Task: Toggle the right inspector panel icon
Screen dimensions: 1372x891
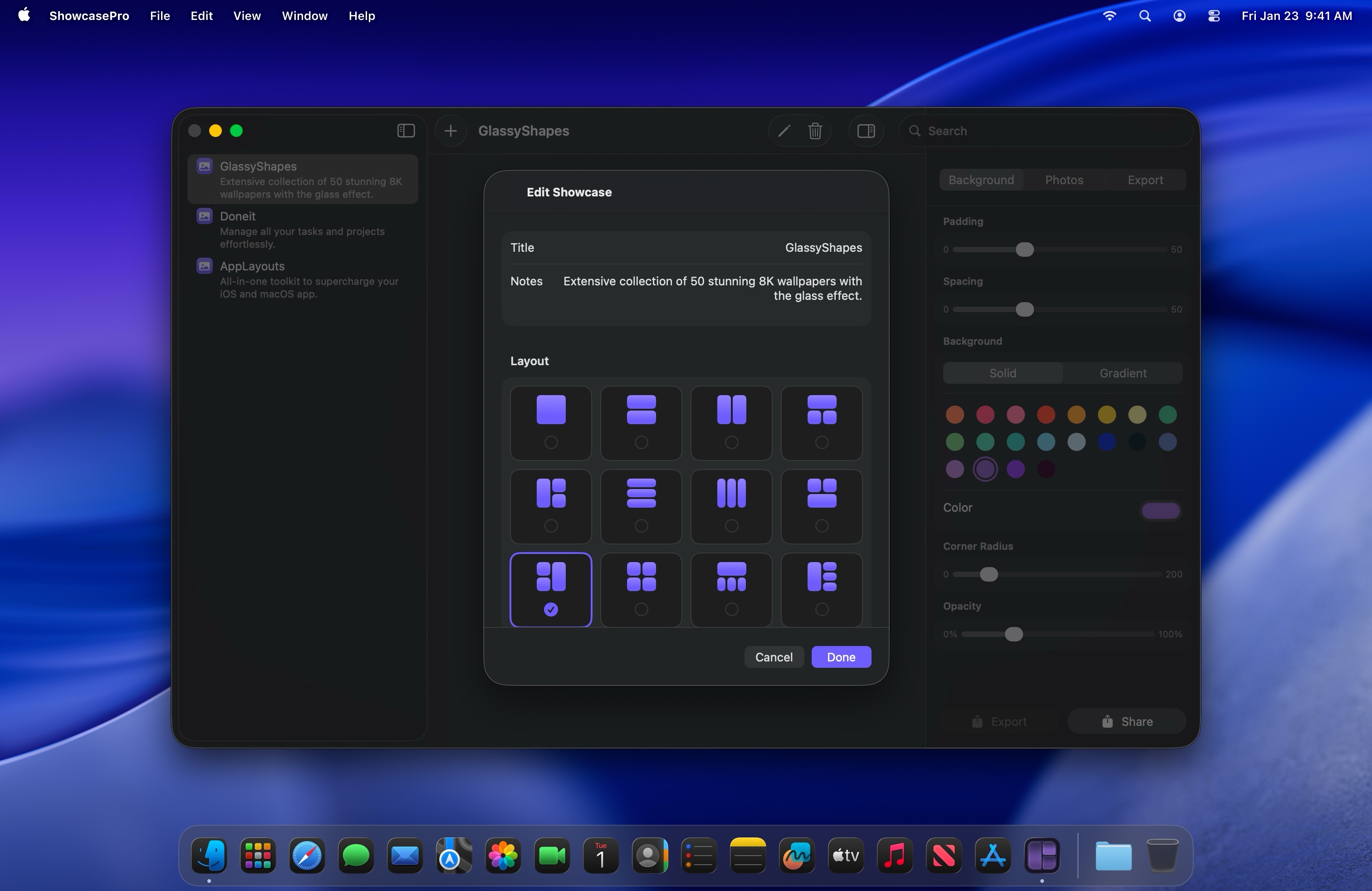Action: tap(865, 131)
